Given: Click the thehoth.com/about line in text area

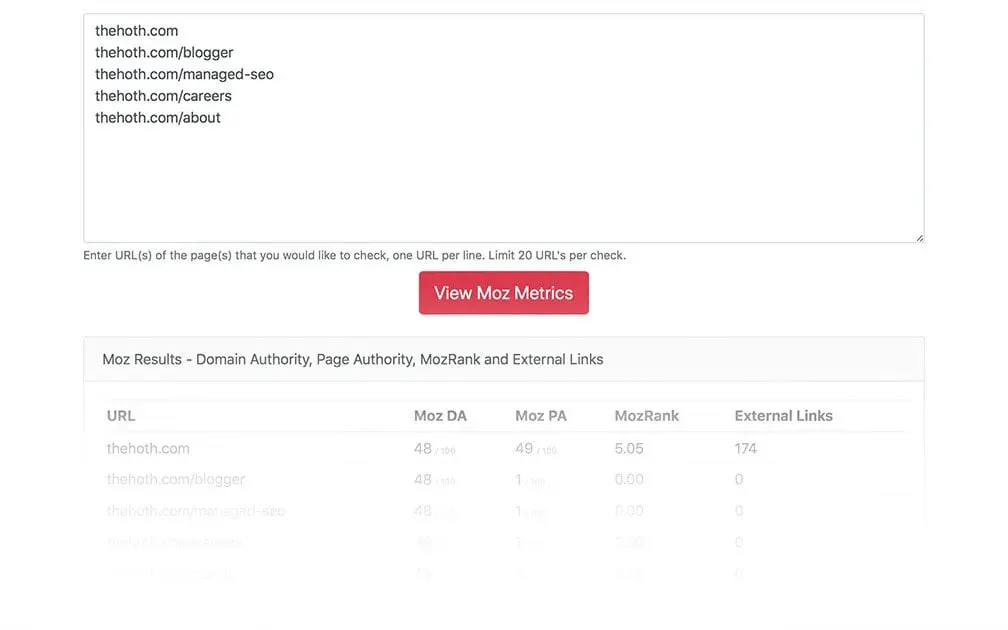Looking at the screenshot, I should [x=158, y=118].
